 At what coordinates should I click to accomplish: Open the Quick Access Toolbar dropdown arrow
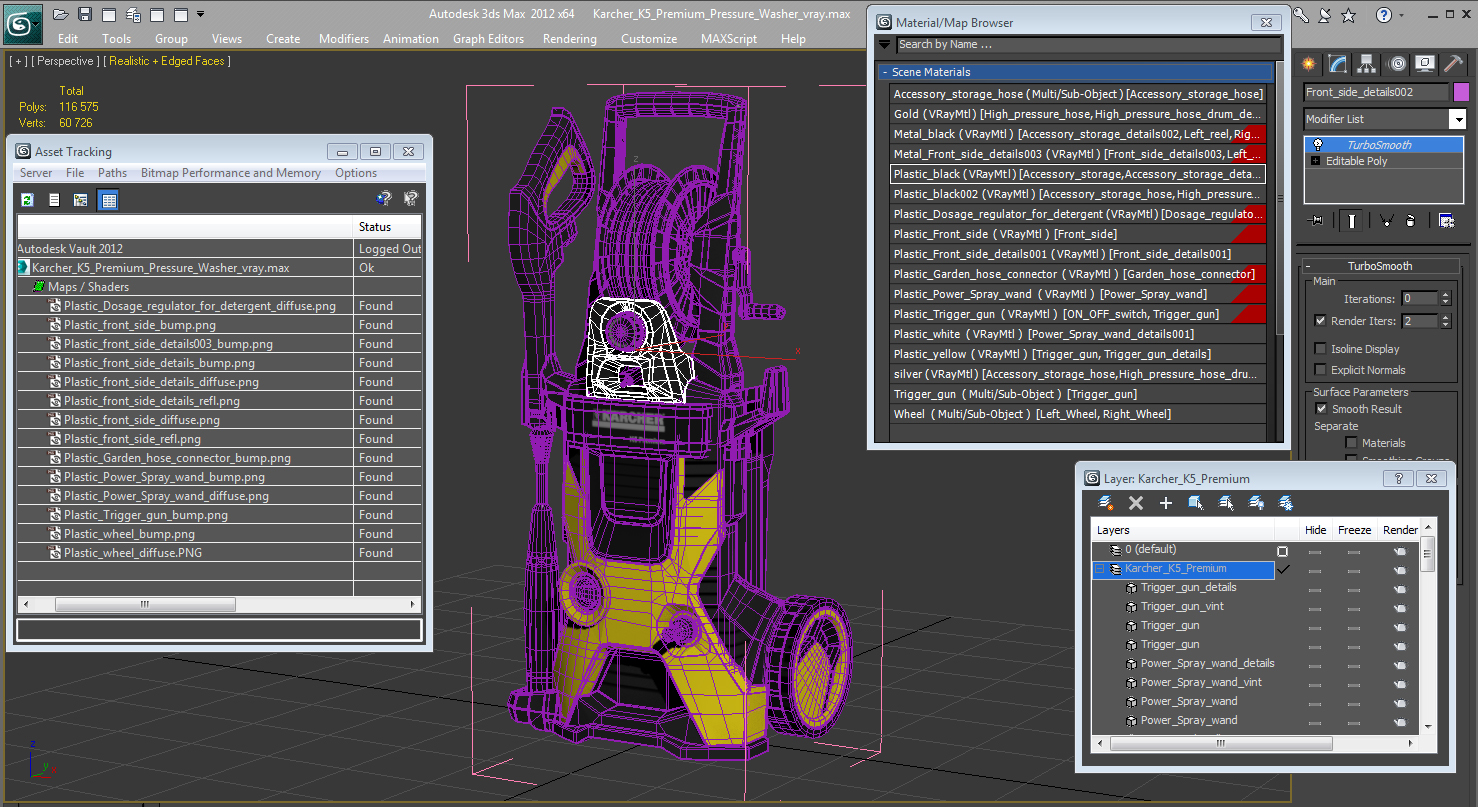[x=201, y=14]
